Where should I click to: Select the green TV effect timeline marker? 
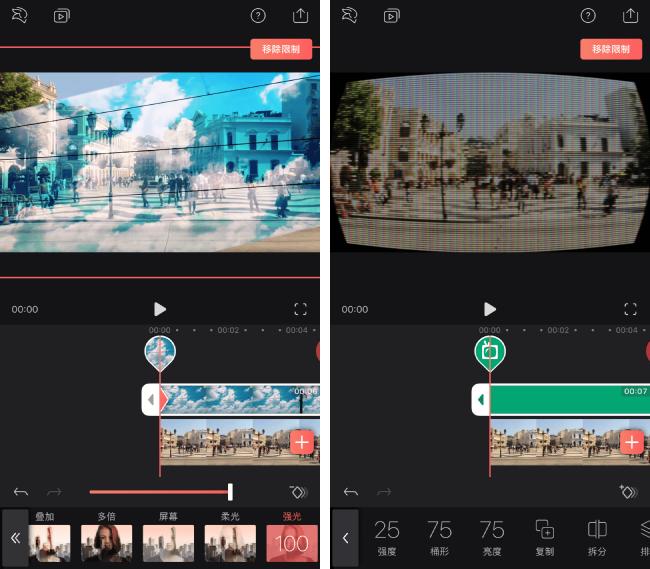(x=490, y=353)
